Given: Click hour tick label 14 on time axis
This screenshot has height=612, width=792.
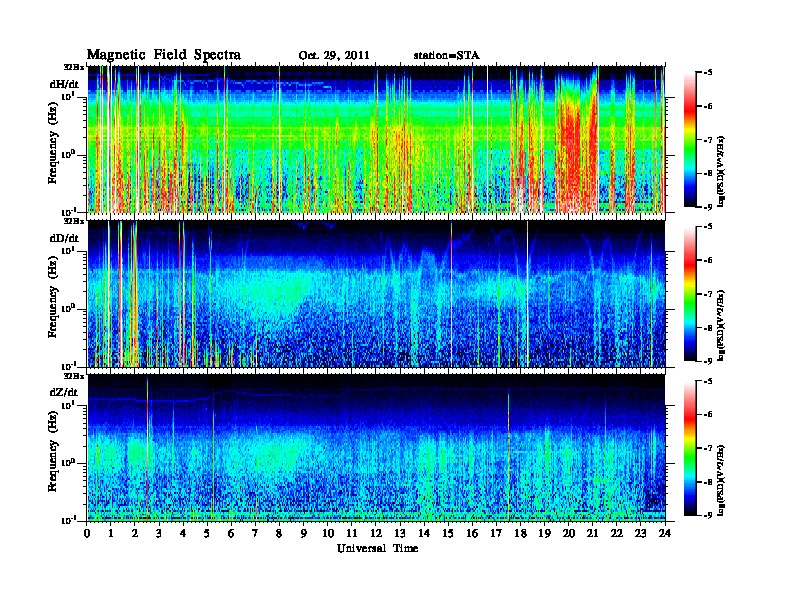Looking at the screenshot, I should (x=424, y=533).
